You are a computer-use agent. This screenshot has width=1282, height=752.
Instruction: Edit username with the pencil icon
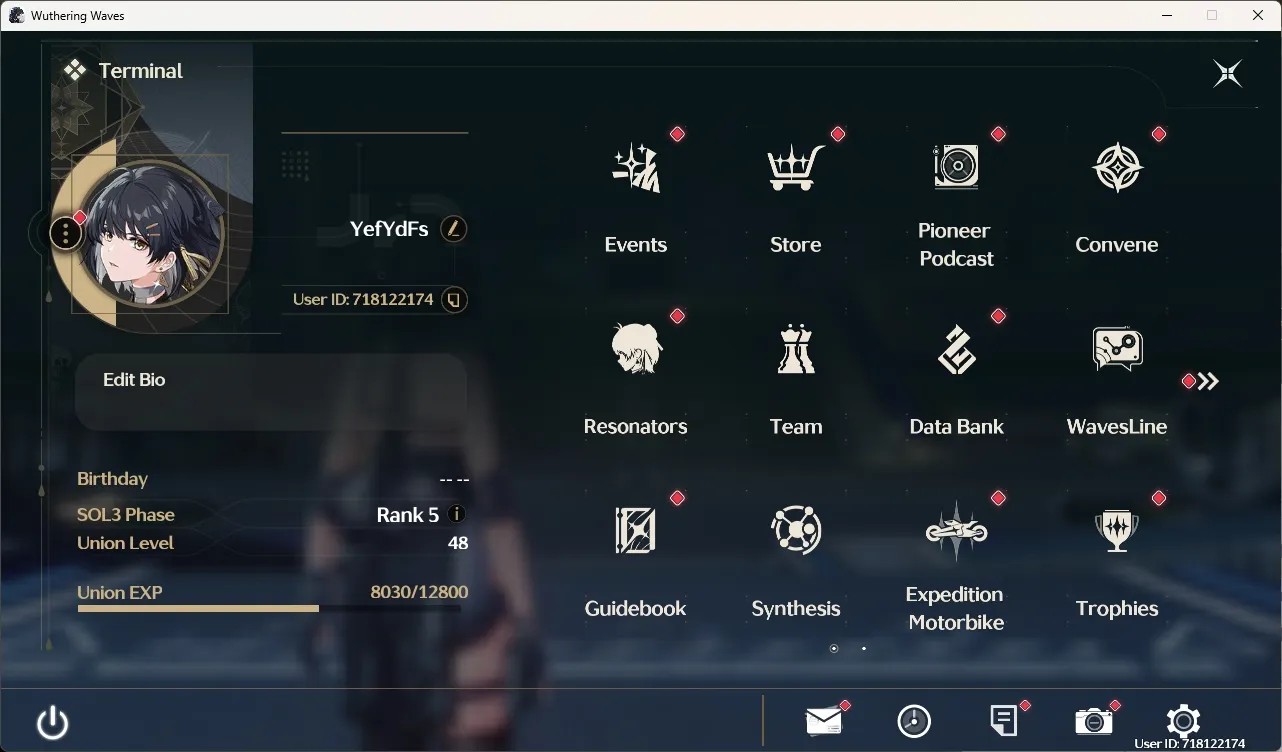pyautogui.click(x=454, y=229)
